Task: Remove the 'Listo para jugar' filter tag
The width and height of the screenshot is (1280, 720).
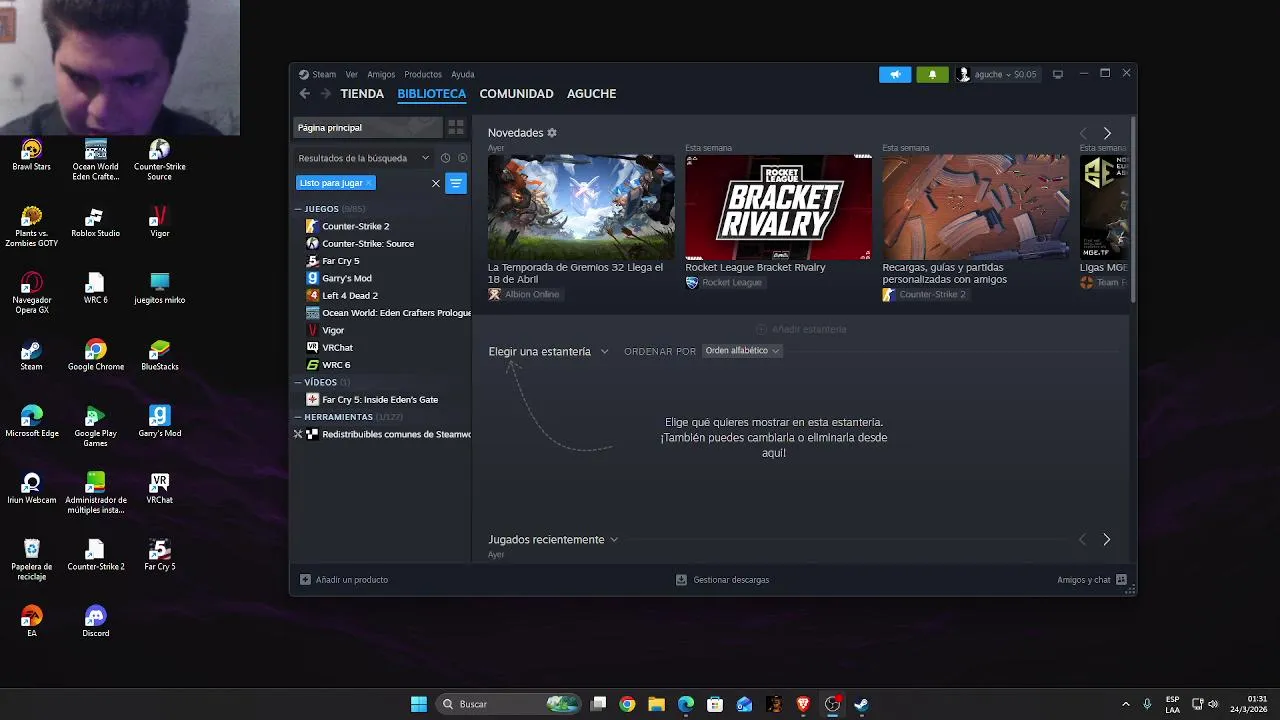Action: (368, 183)
